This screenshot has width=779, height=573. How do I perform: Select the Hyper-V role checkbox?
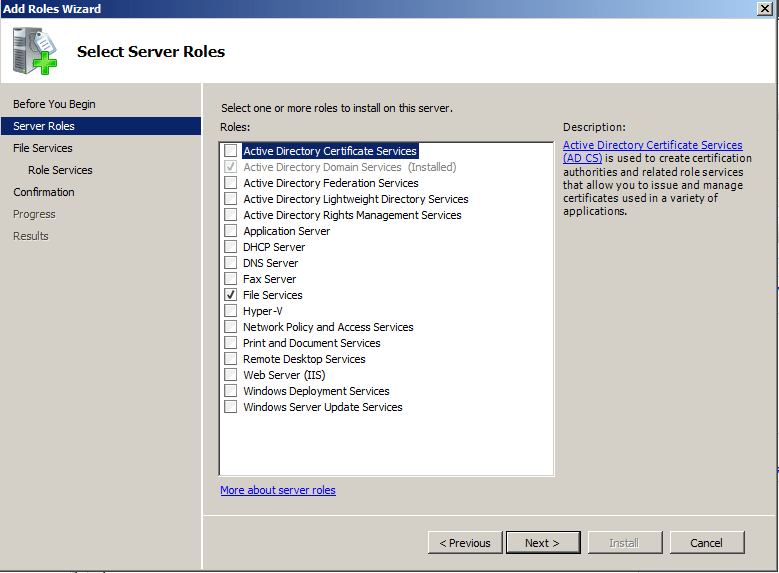point(231,311)
